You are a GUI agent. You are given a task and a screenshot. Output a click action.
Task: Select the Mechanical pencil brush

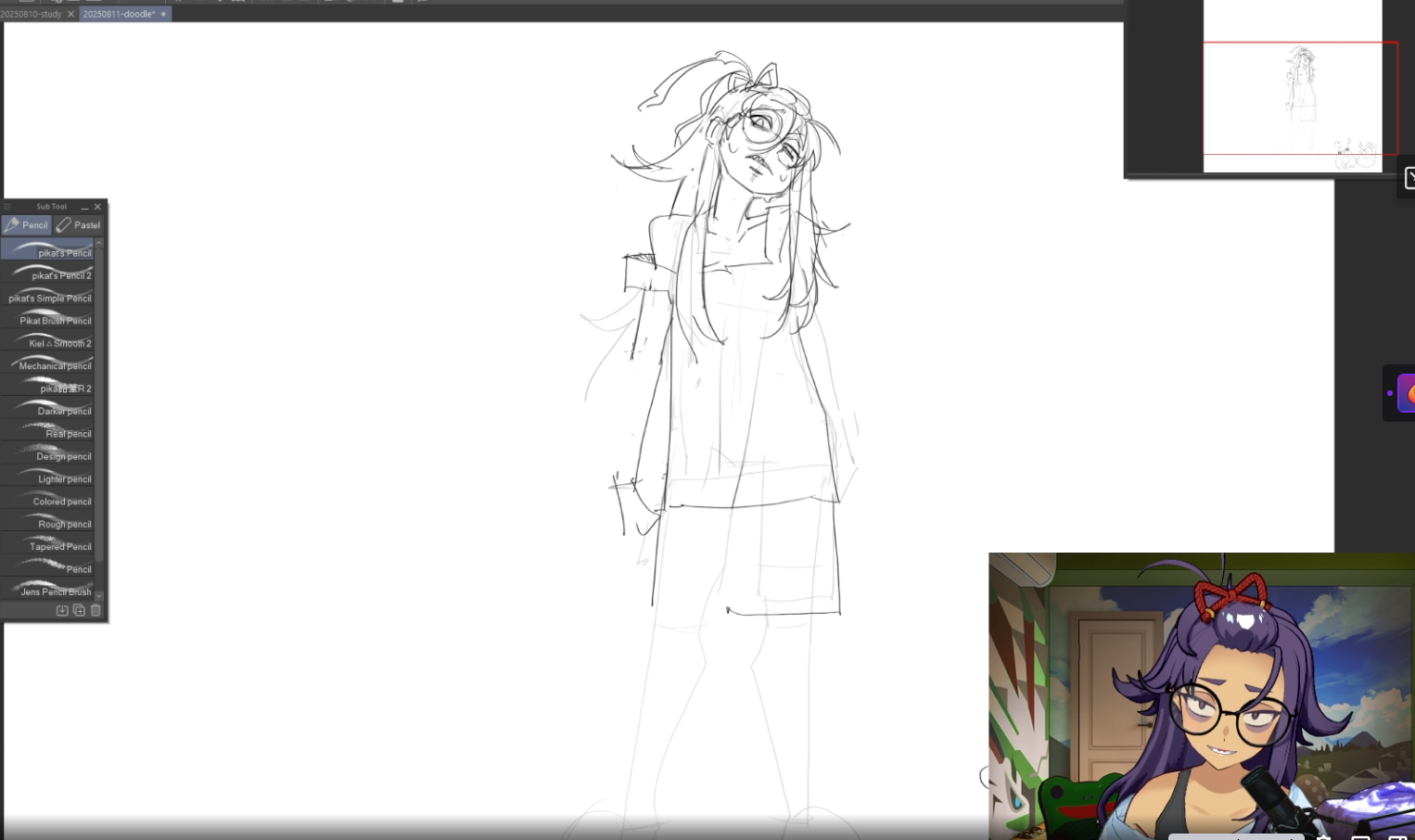(x=47, y=363)
